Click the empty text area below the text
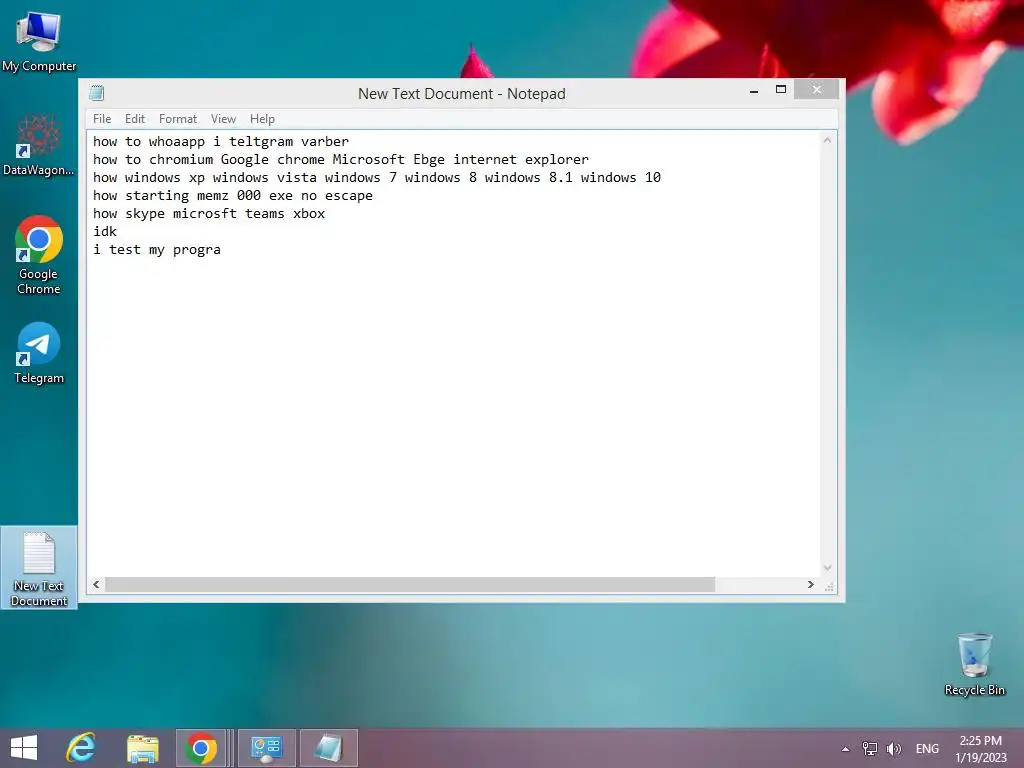 click(x=453, y=418)
